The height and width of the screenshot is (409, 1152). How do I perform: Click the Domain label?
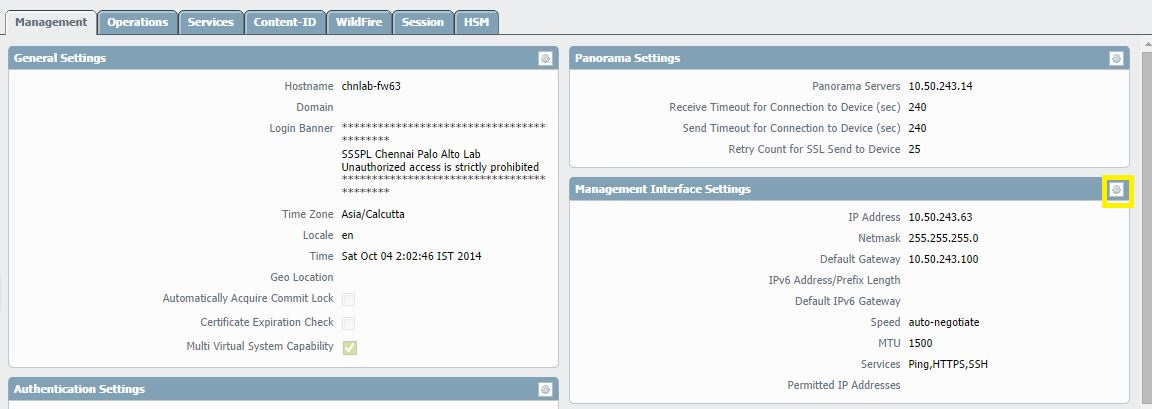pyautogui.click(x=314, y=107)
